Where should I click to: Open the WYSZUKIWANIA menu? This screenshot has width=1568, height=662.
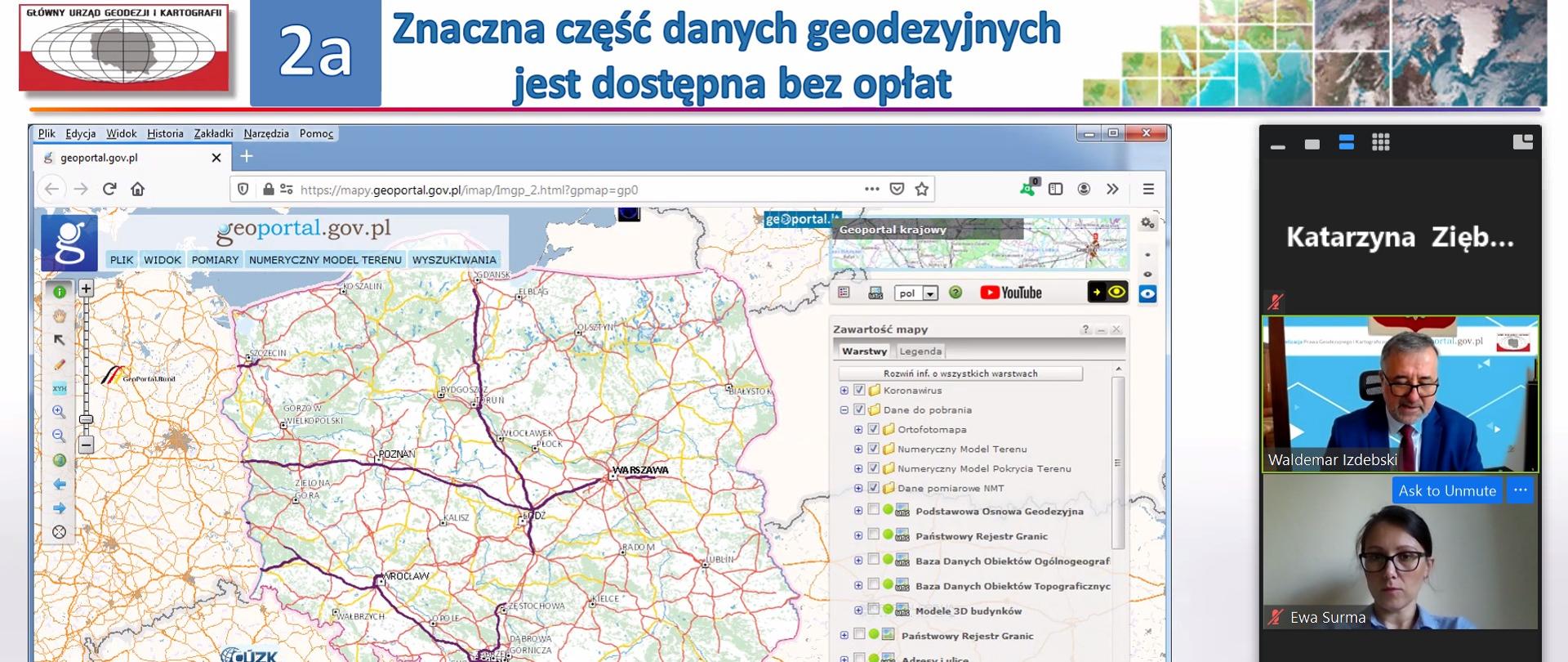click(x=454, y=260)
